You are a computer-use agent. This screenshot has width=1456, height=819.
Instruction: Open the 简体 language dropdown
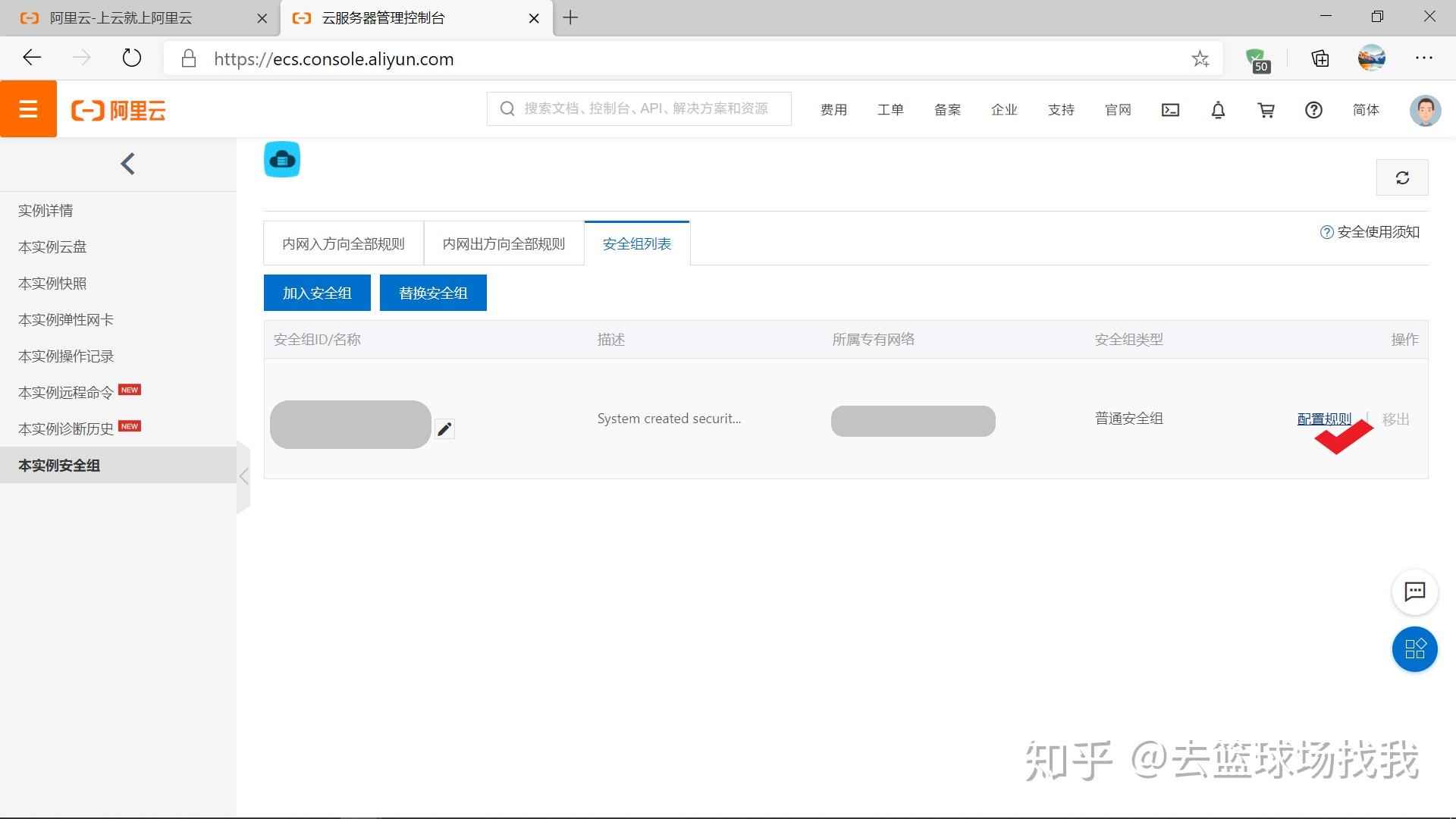coord(1365,110)
